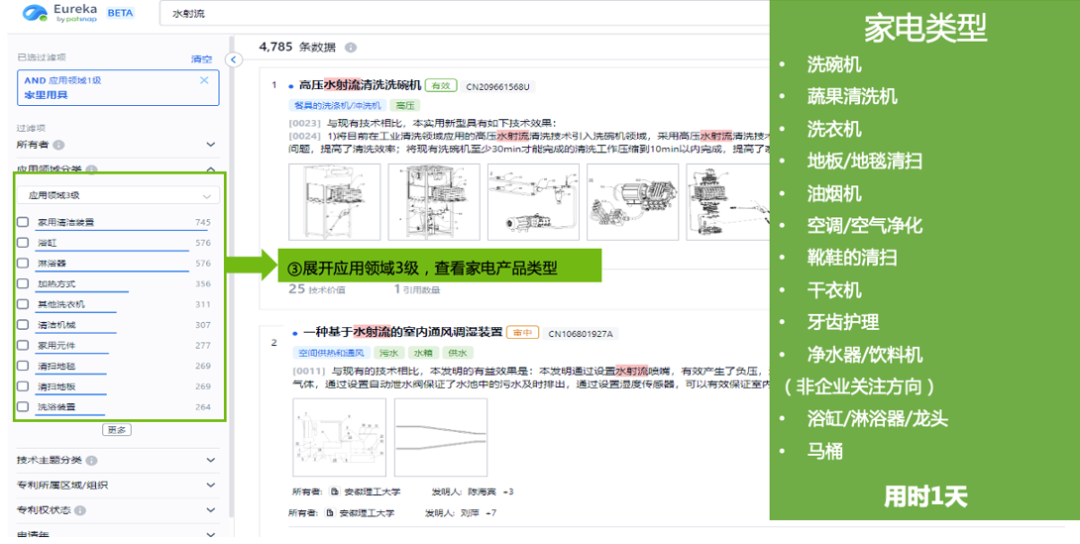
Task: Open first patent drawing thumbnail of dishwasher
Action: tap(334, 202)
